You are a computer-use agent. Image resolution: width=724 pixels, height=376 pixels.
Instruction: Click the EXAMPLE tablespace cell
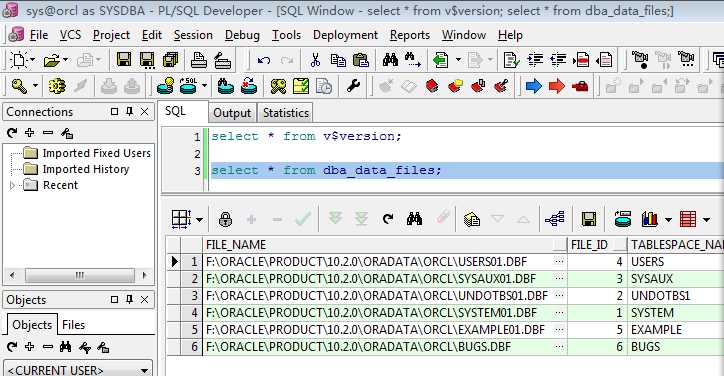676,329
